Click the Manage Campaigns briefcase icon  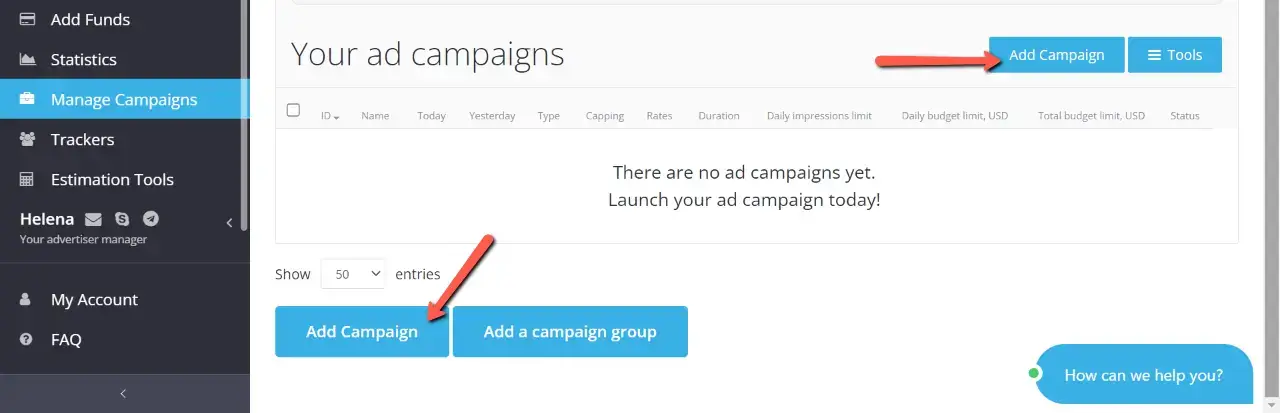[28, 100]
